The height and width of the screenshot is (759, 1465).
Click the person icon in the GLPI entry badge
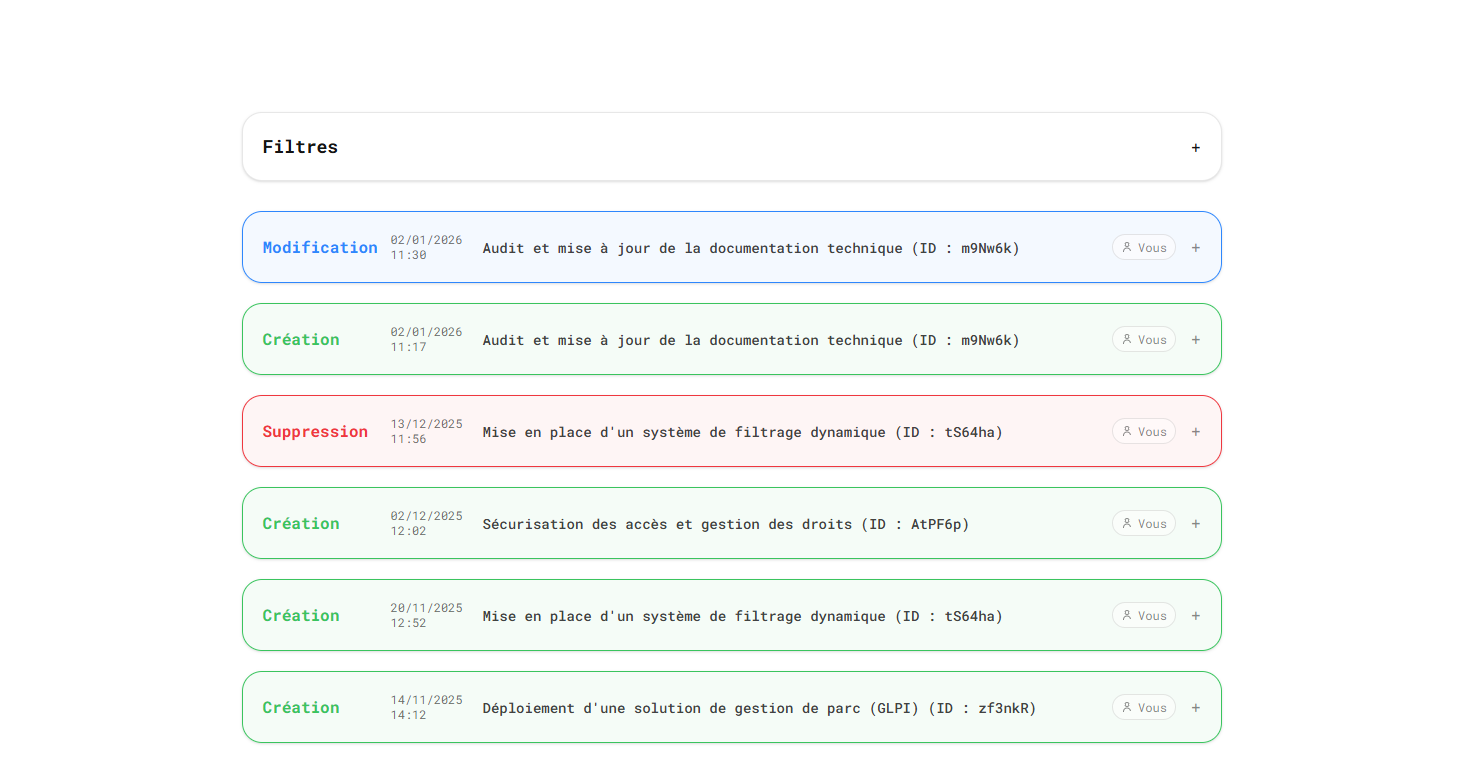point(1127,707)
